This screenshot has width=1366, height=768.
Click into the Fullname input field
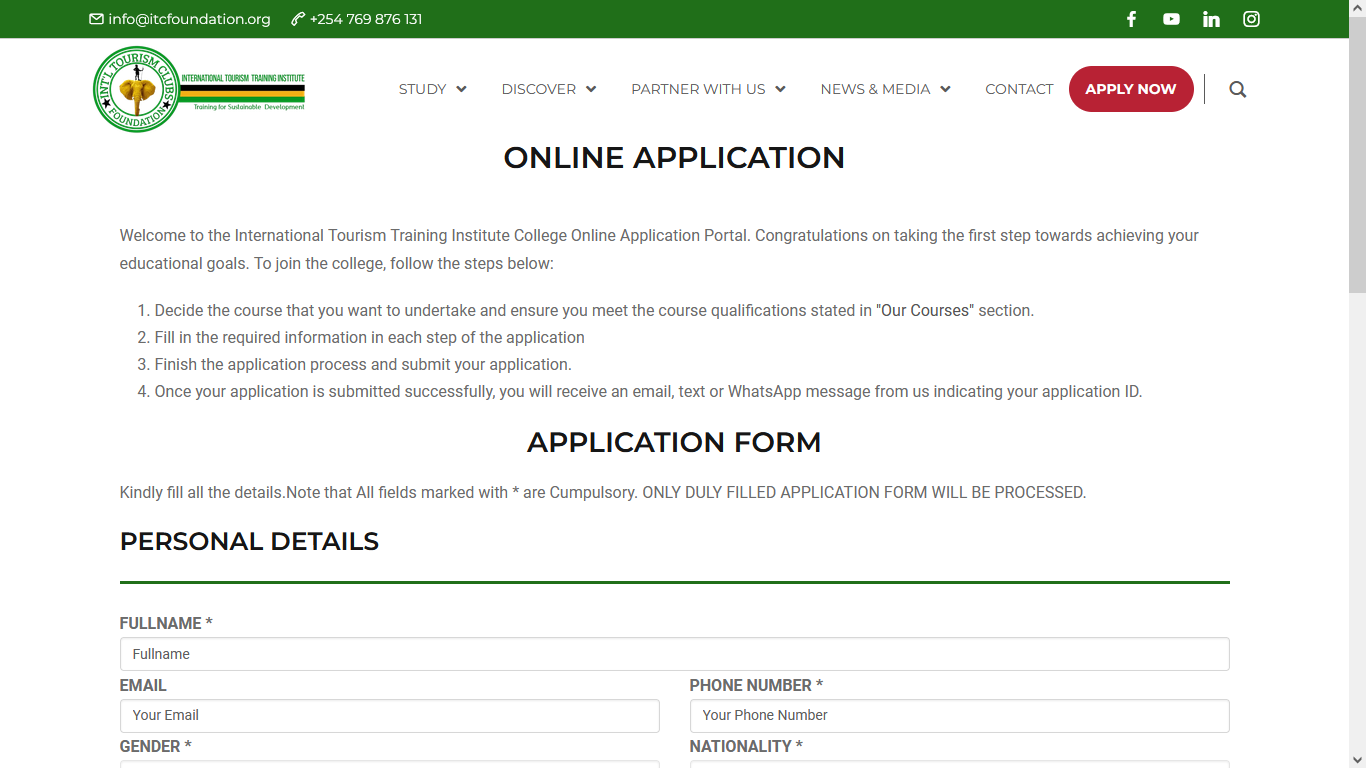click(x=674, y=654)
